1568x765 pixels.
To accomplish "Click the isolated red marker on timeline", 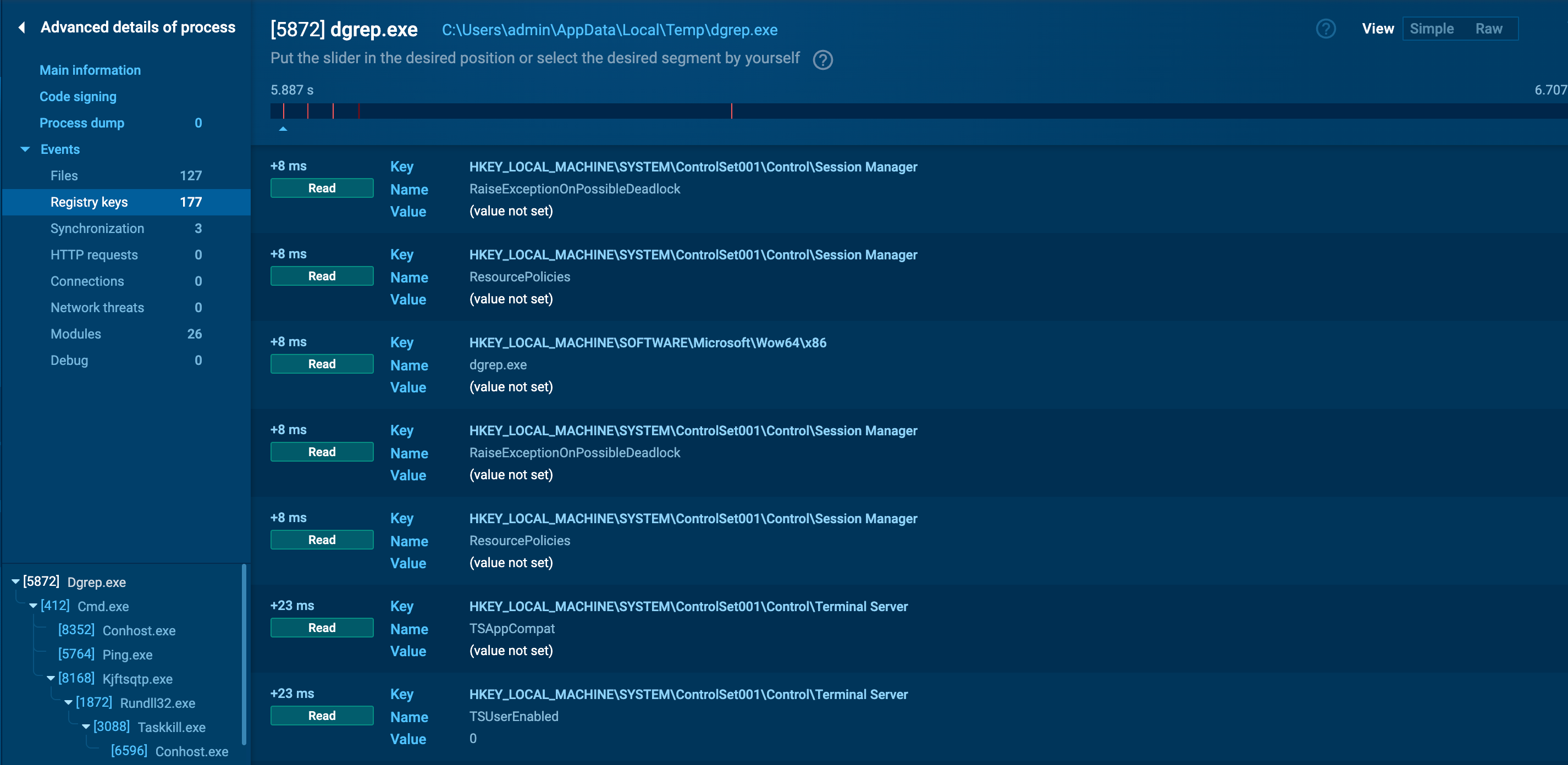I will 732,111.
